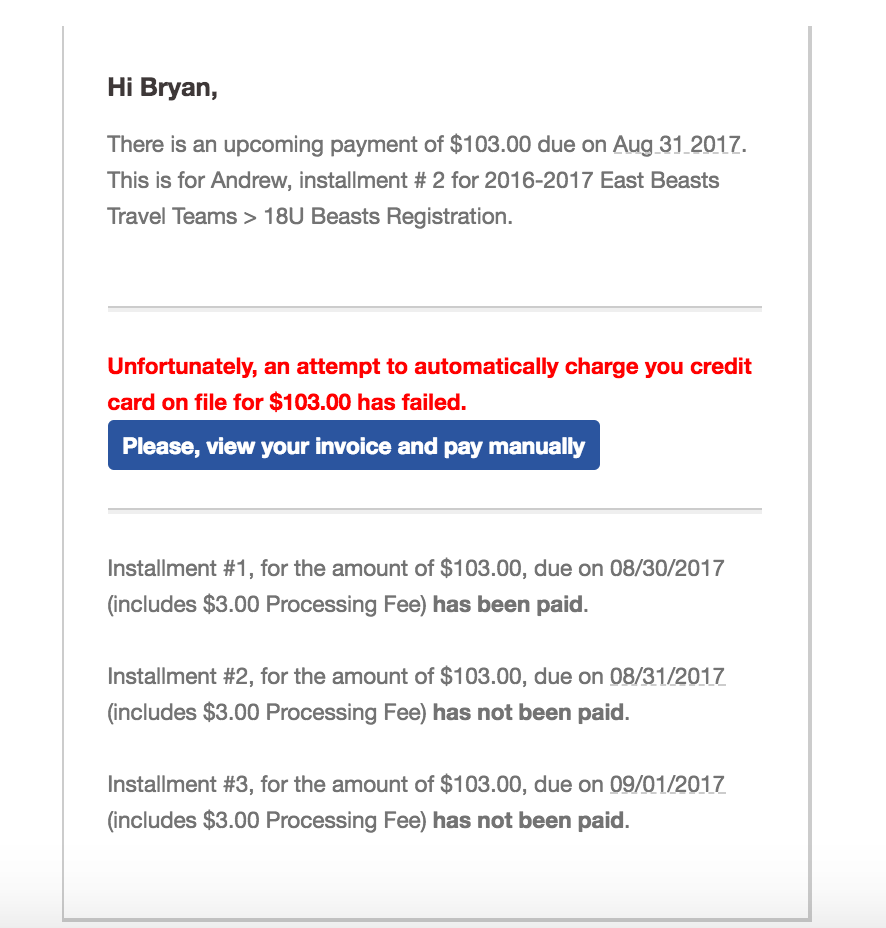Click the 18U Beasts Registration text
Viewport: 886px width, 928px height.
pyautogui.click(x=388, y=217)
